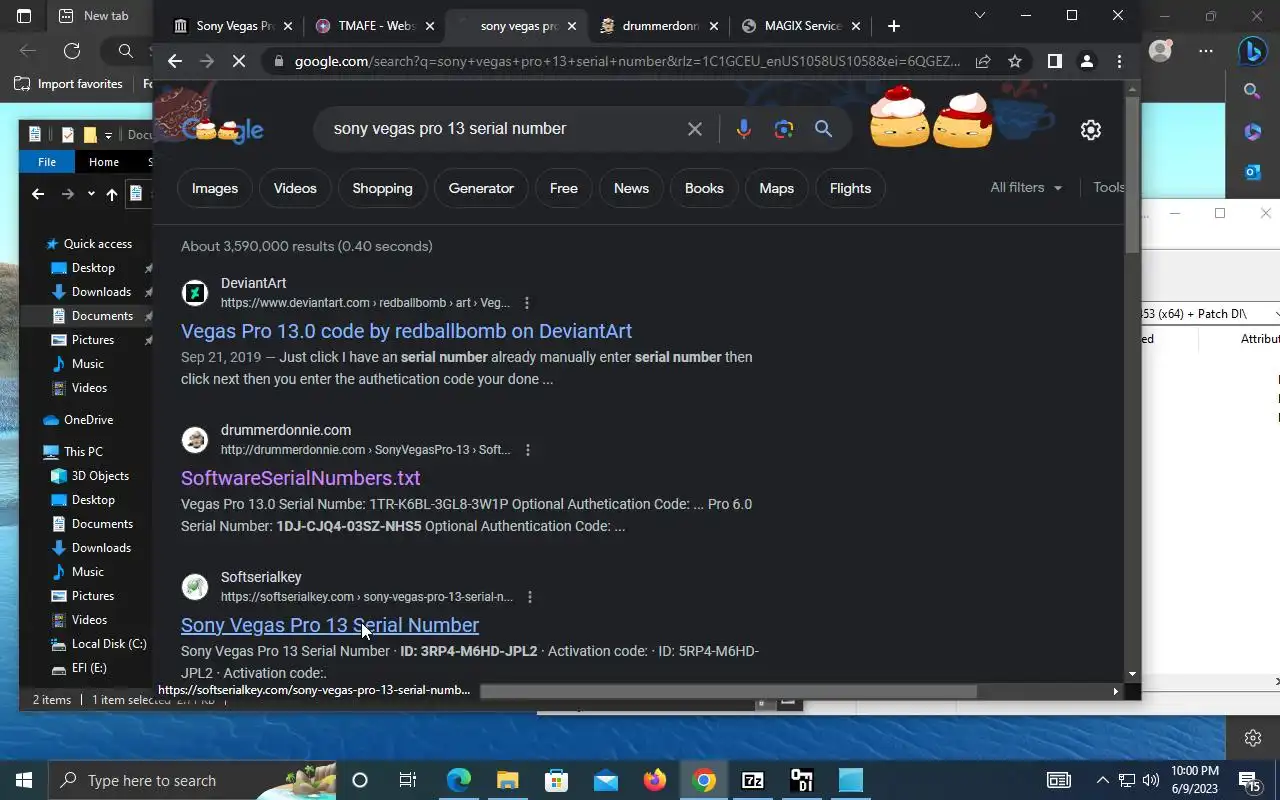Open the Tools button in Google
This screenshot has width=1280, height=800.
[x=1108, y=188]
